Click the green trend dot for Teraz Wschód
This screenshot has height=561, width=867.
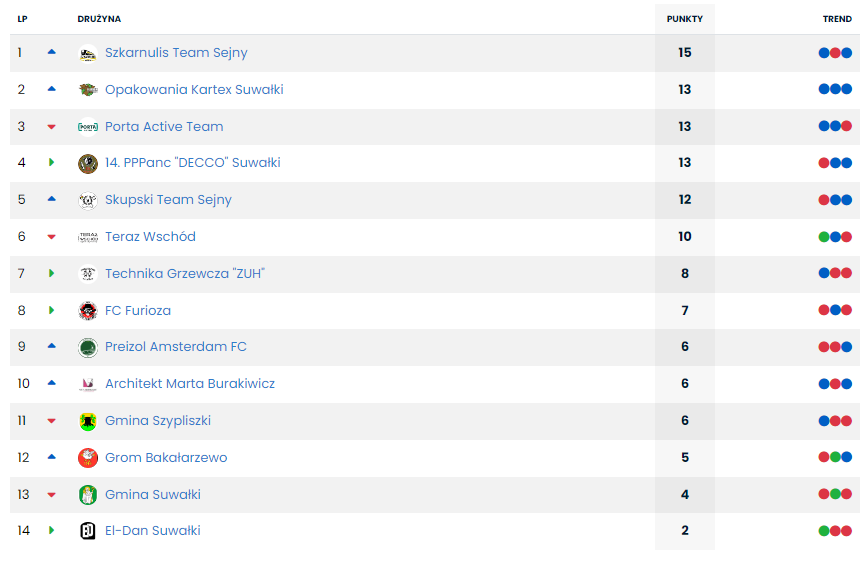point(824,237)
